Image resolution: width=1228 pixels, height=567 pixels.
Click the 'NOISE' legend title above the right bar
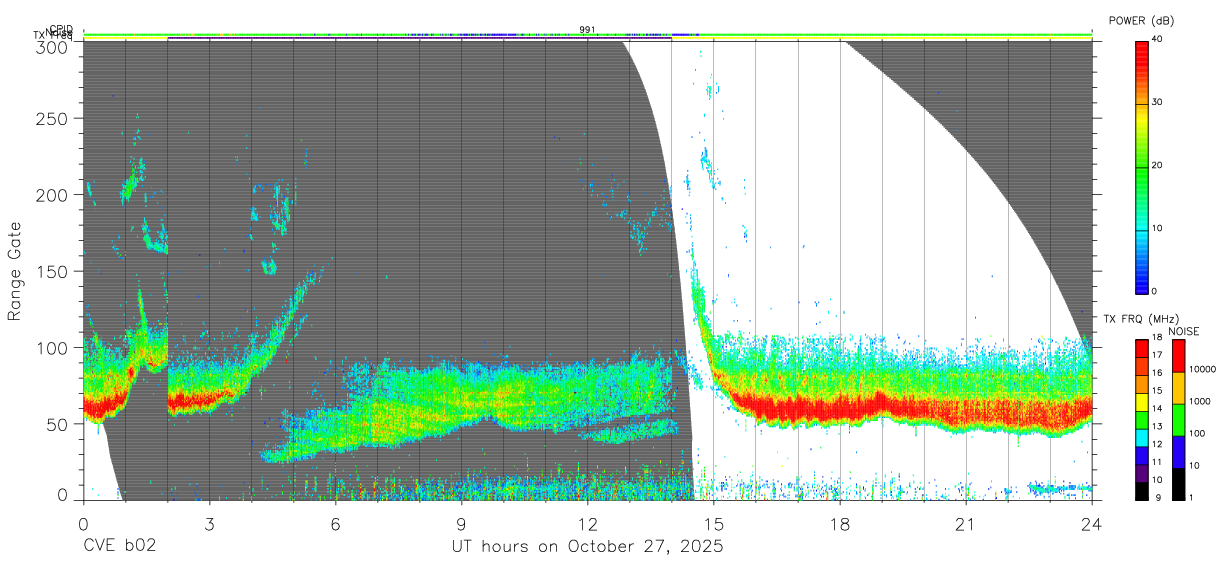point(1185,331)
